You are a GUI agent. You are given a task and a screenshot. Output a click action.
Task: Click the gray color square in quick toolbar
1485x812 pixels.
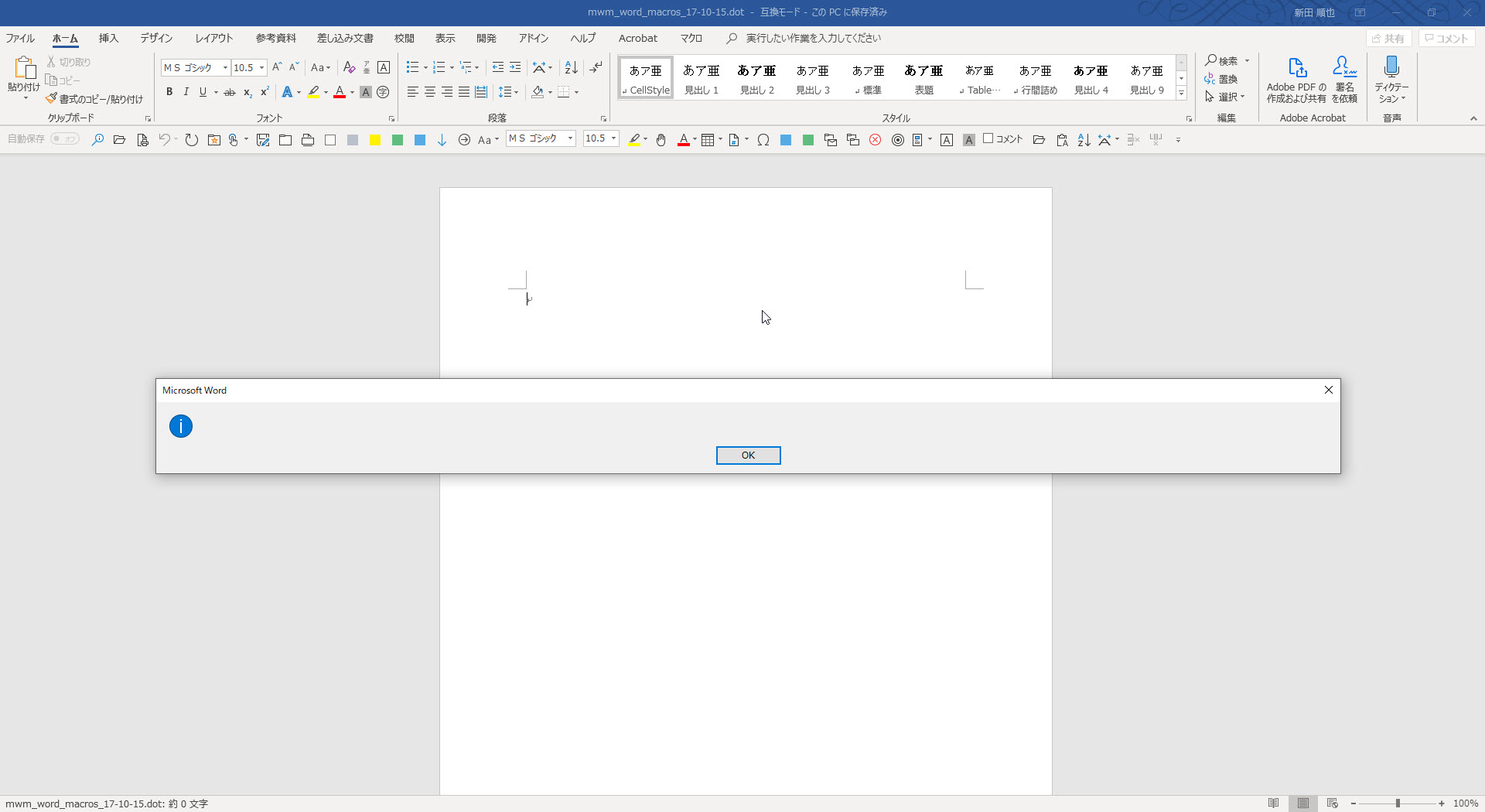[353, 140]
